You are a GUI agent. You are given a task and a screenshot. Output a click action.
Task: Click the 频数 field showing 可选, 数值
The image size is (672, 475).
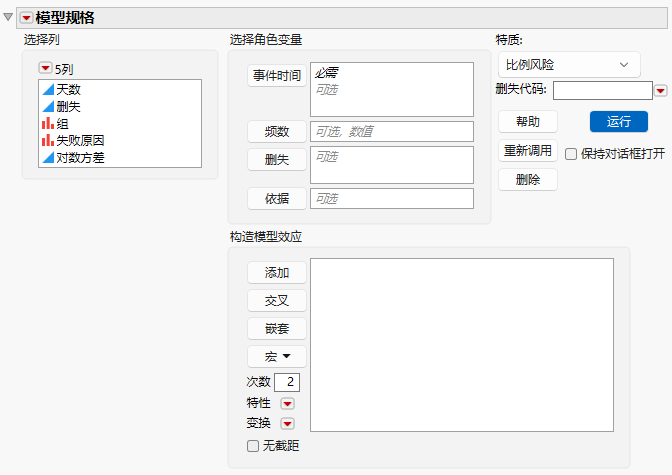pyautogui.click(x=392, y=132)
